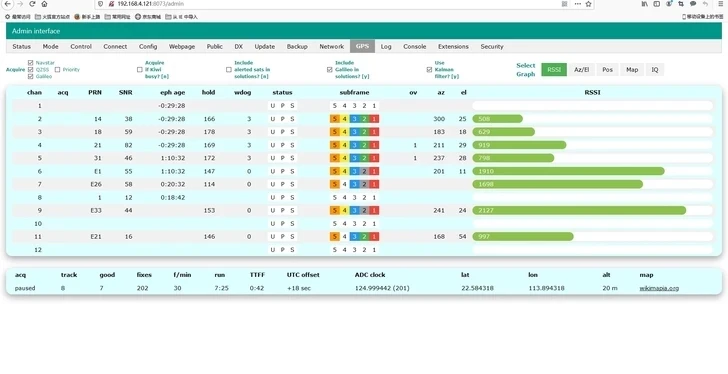The height and width of the screenshot is (374, 728).
Task: Select the Az/El graph button
Action: tap(581, 70)
